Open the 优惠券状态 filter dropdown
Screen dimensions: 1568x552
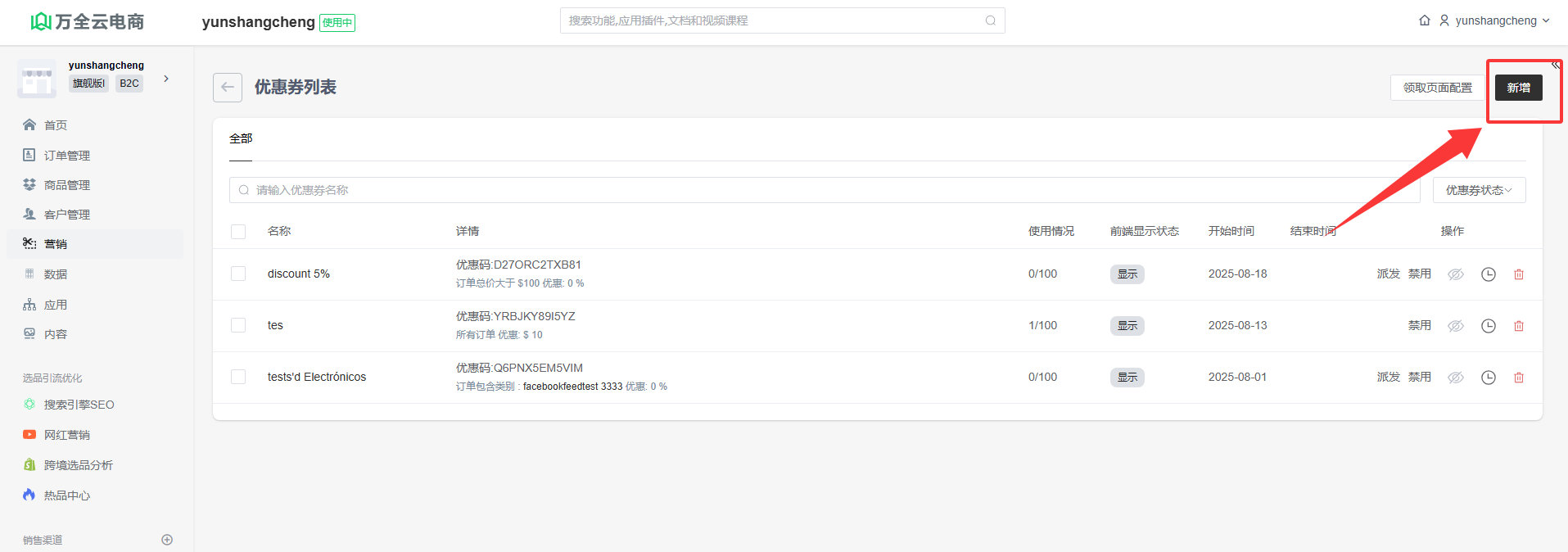1479,190
